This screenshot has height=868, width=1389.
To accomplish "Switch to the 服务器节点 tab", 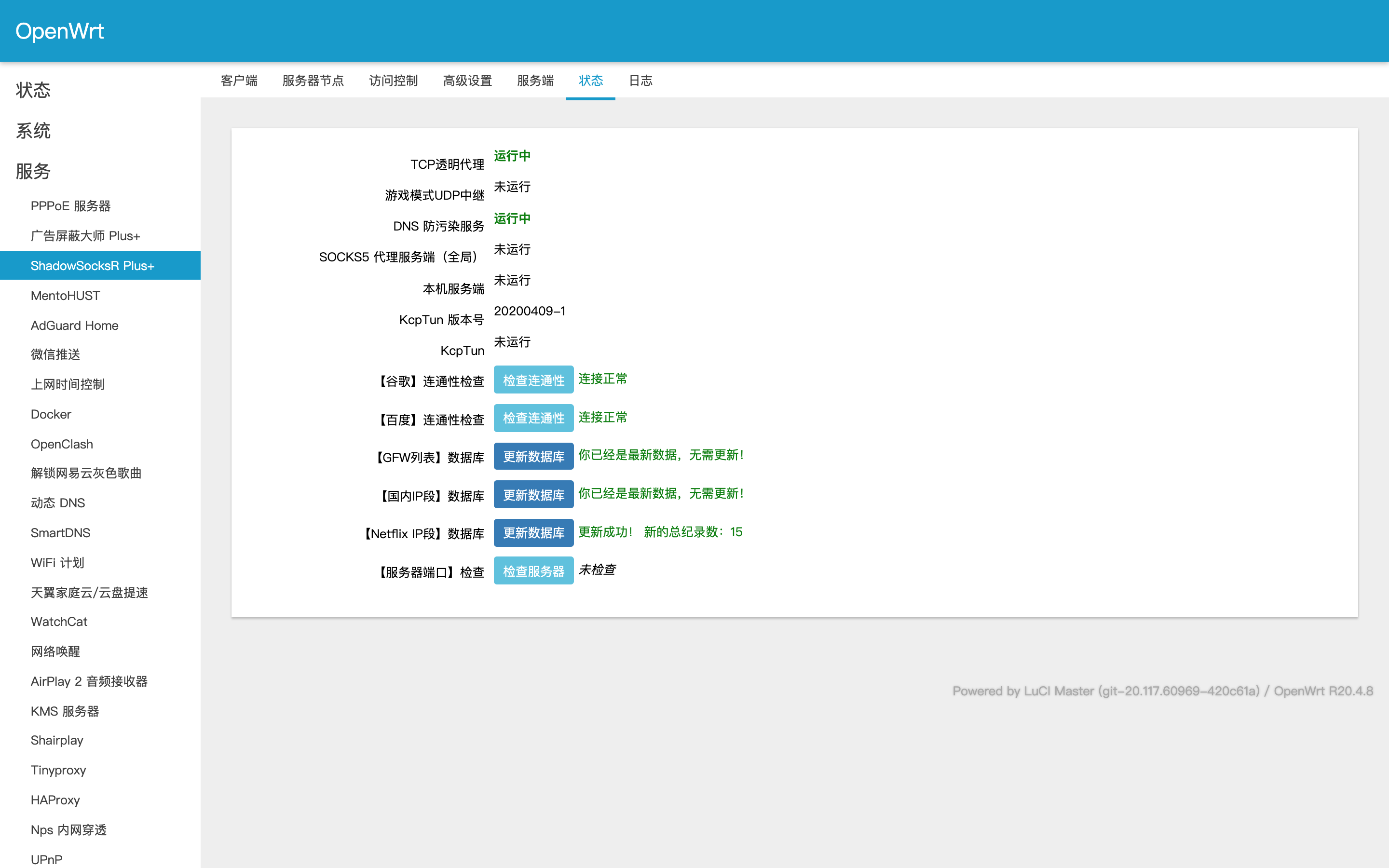I will (x=313, y=81).
